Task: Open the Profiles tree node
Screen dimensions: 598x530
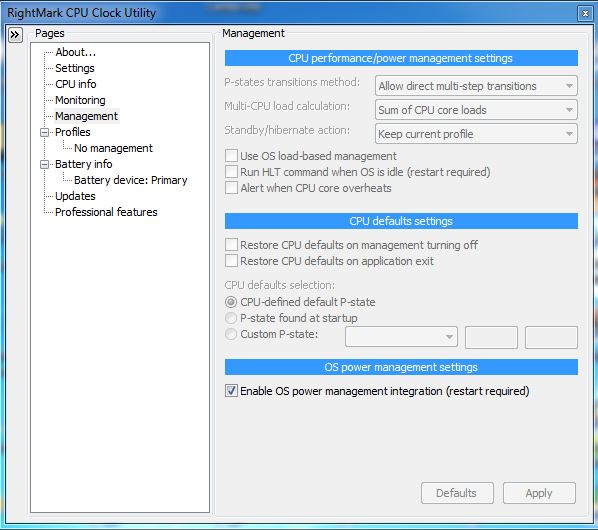Action: point(73,132)
